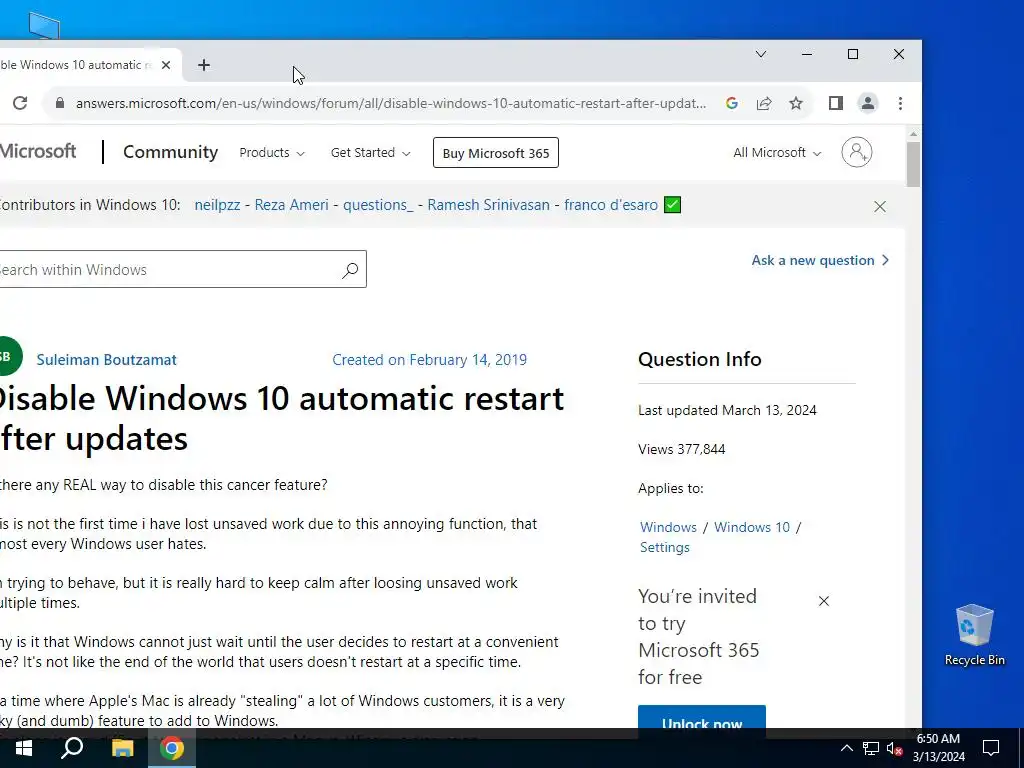Expand the Products dropdown
Screen dimensions: 1024x768
[x=272, y=153]
